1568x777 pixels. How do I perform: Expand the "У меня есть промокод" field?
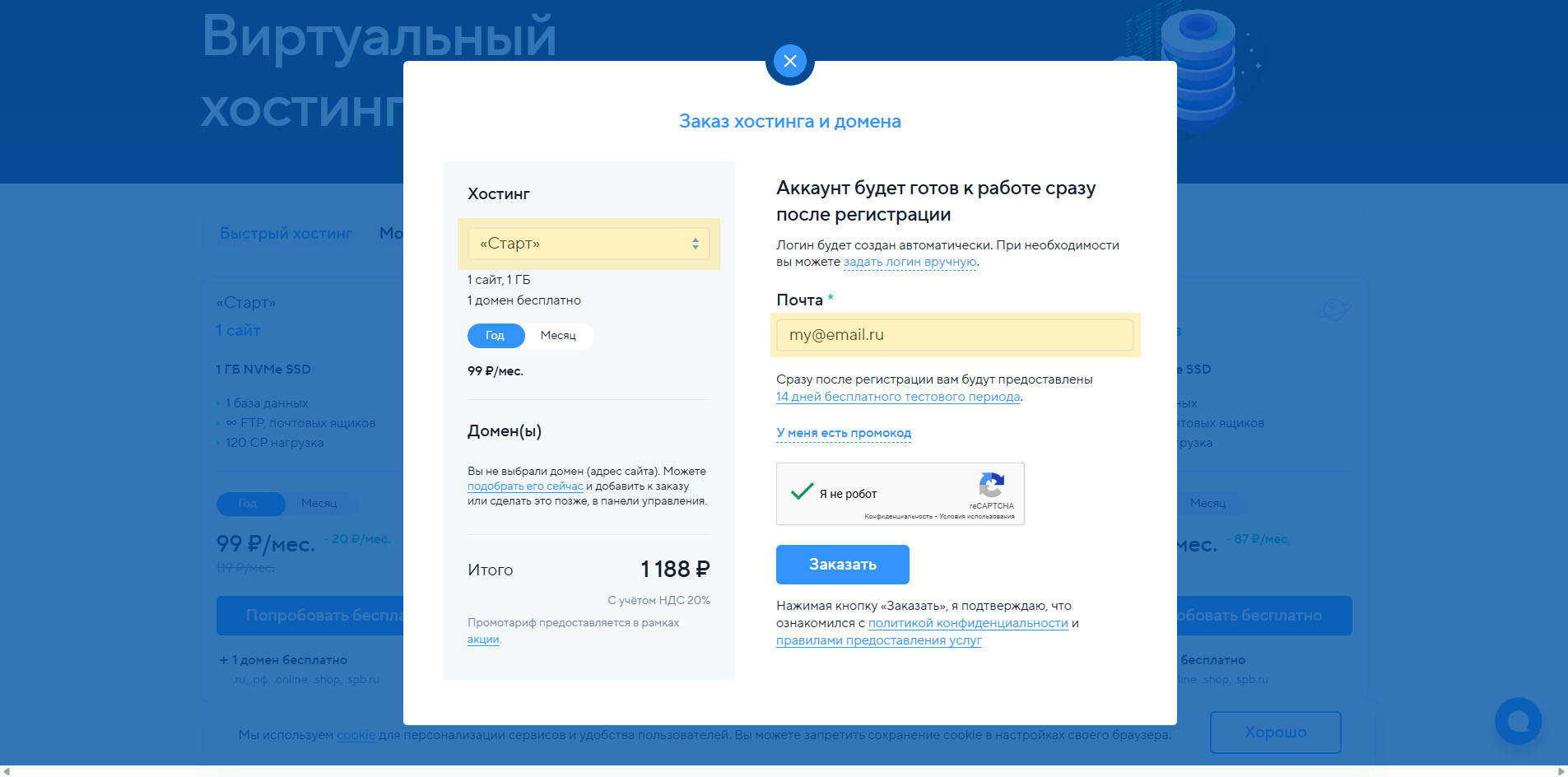pyautogui.click(x=843, y=433)
